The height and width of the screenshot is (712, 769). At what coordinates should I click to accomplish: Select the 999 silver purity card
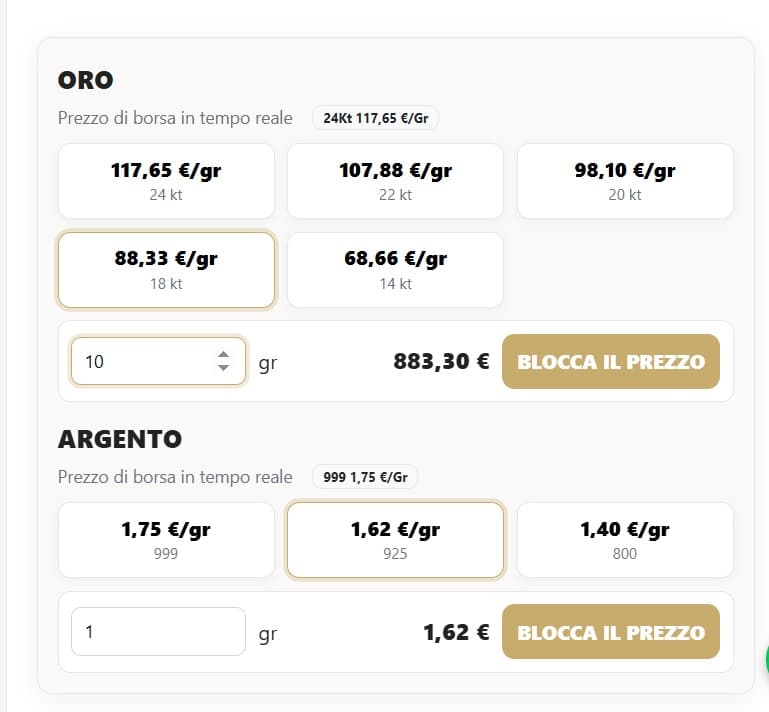pos(166,540)
